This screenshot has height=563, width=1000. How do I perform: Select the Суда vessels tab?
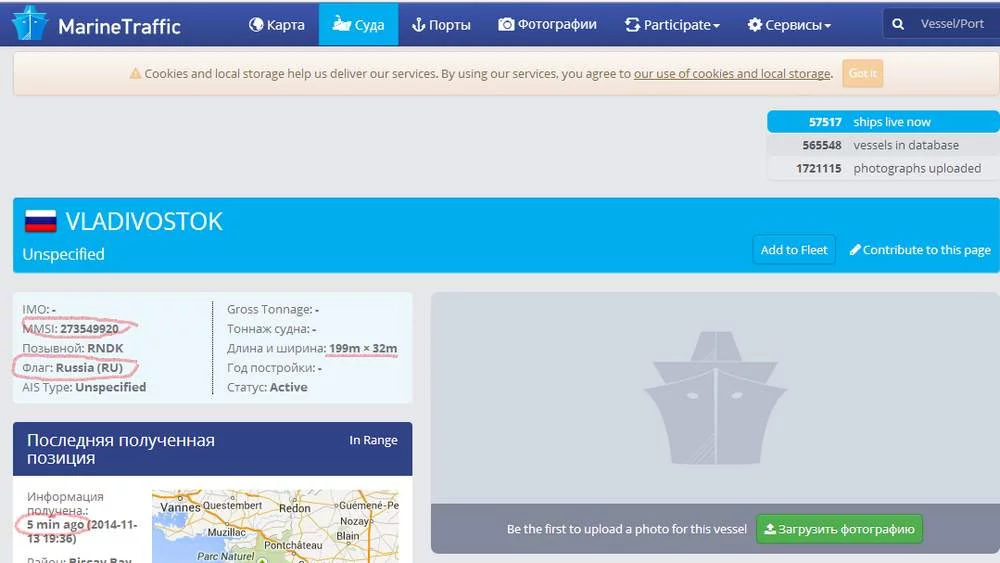[358, 25]
